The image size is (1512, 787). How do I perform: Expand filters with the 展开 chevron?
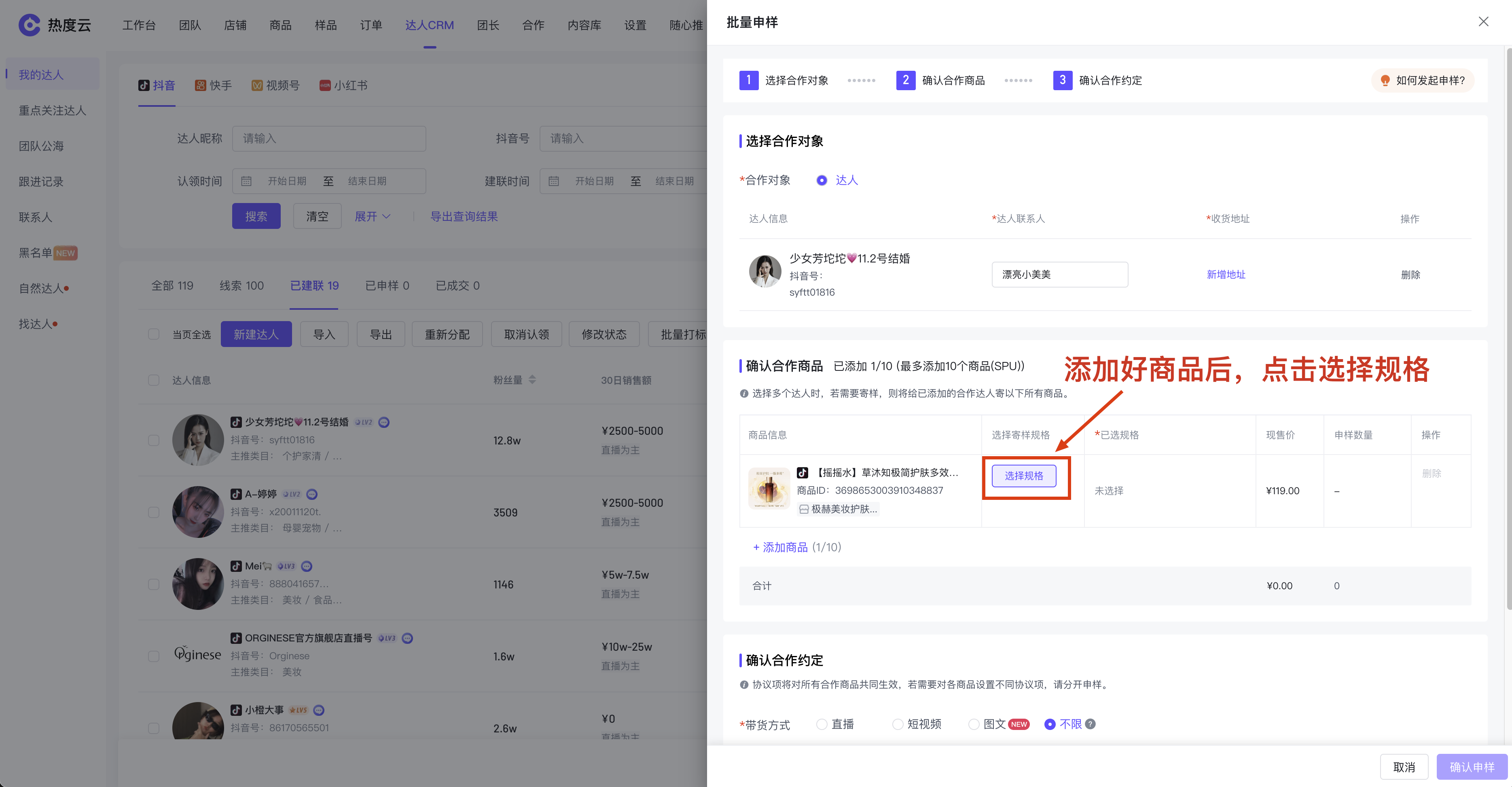(x=387, y=216)
